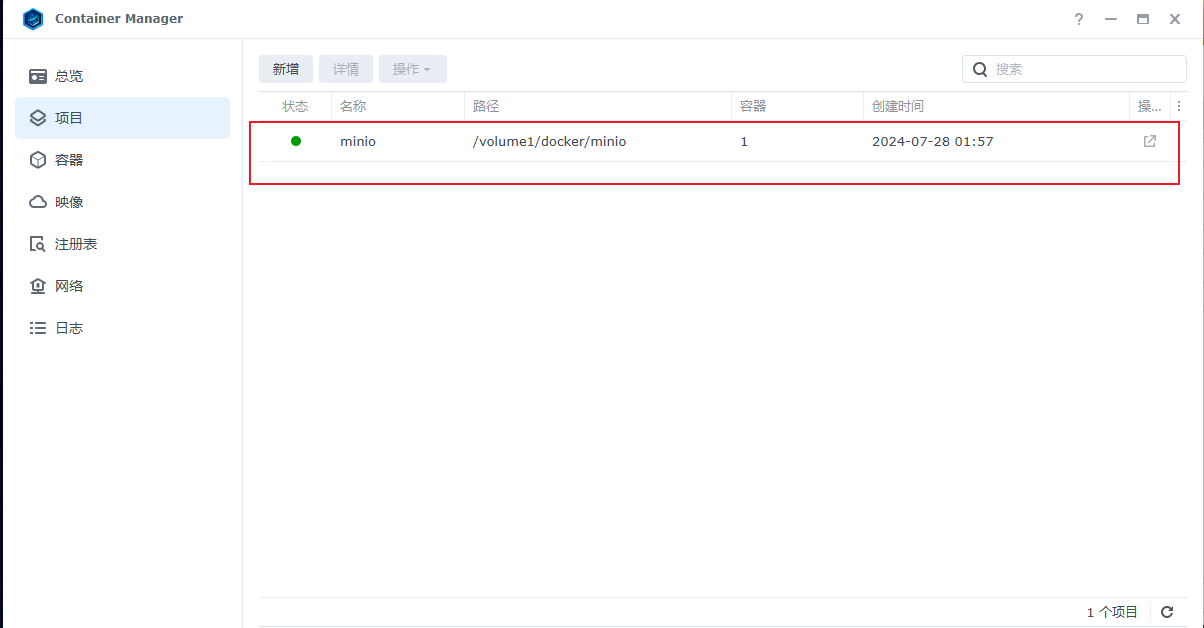
Task: Sort by the 创建时间 column header
Action: point(898,106)
